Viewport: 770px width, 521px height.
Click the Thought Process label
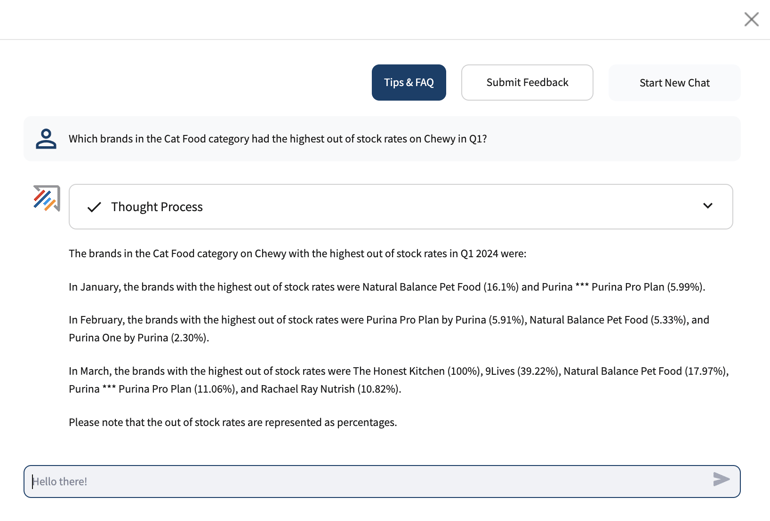click(x=157, y=207)
